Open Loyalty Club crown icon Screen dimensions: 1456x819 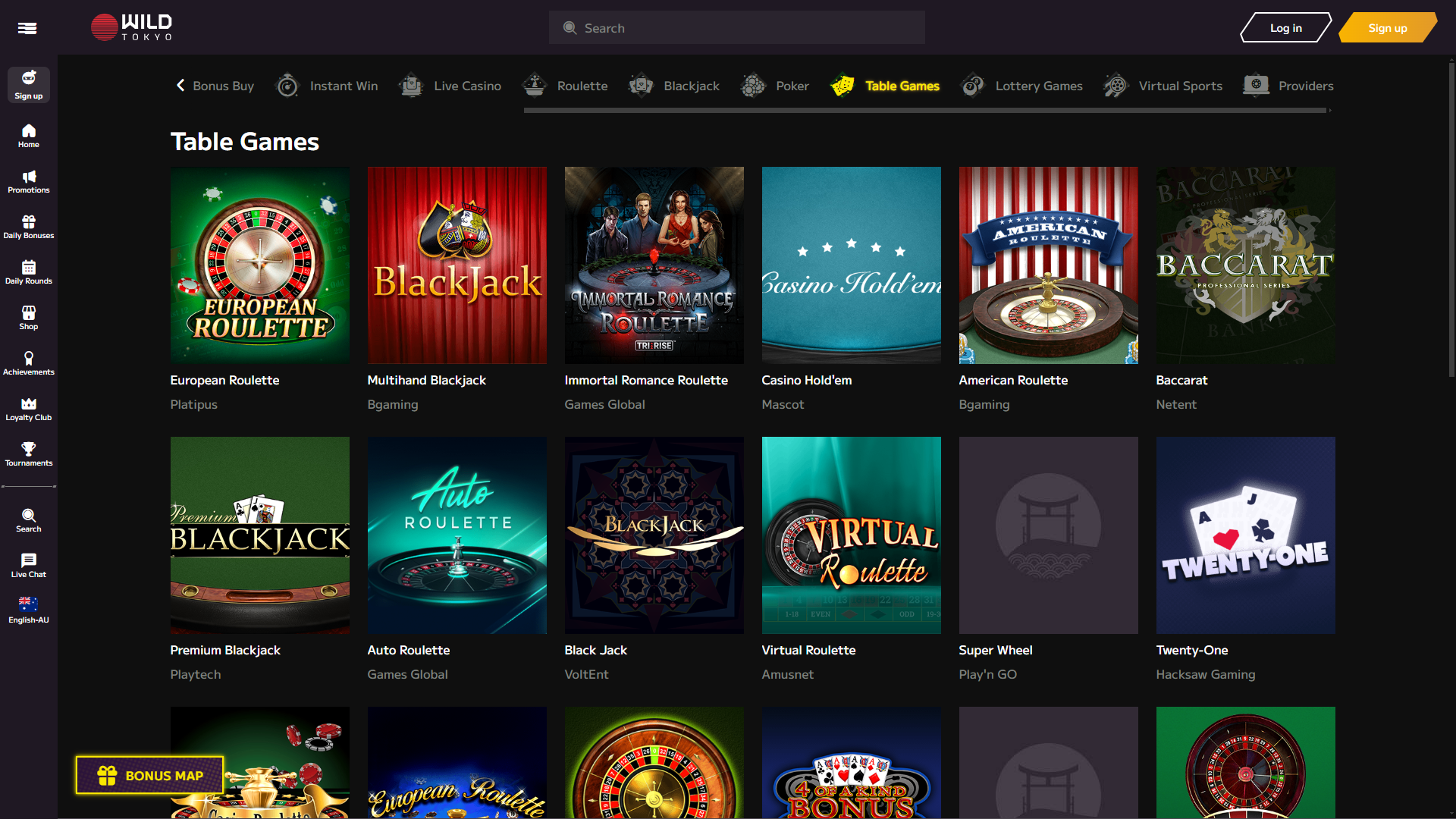pos(29,403)
